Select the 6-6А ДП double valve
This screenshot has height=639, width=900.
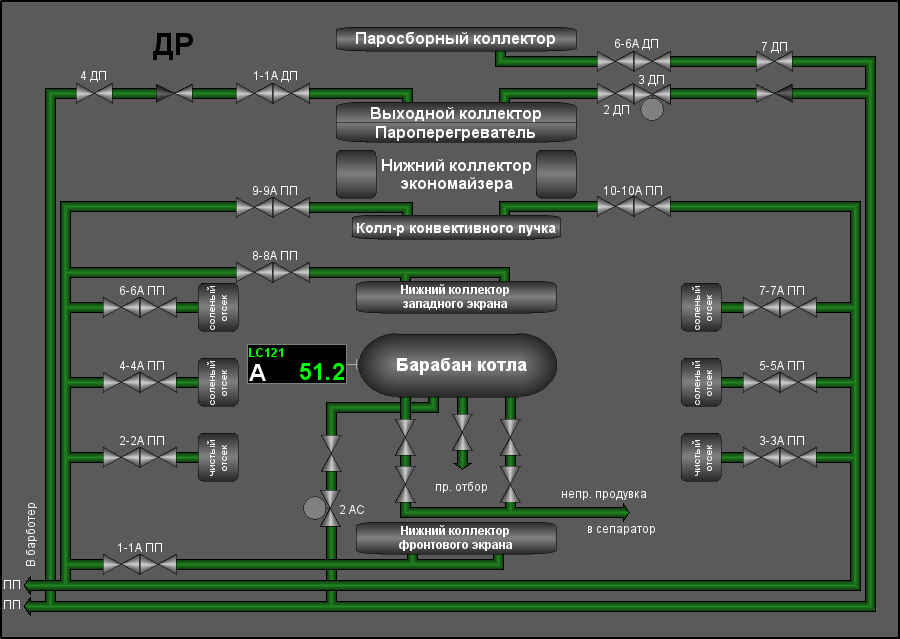click(634, 61)
